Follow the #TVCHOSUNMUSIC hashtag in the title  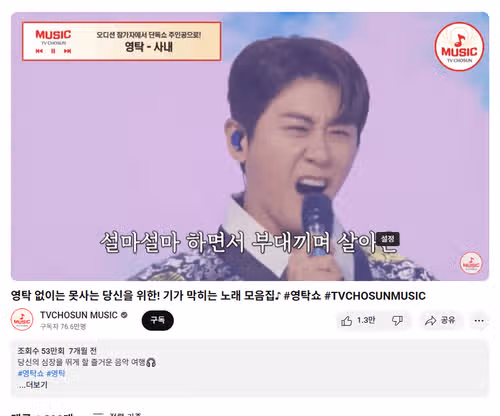coord(375,296)
